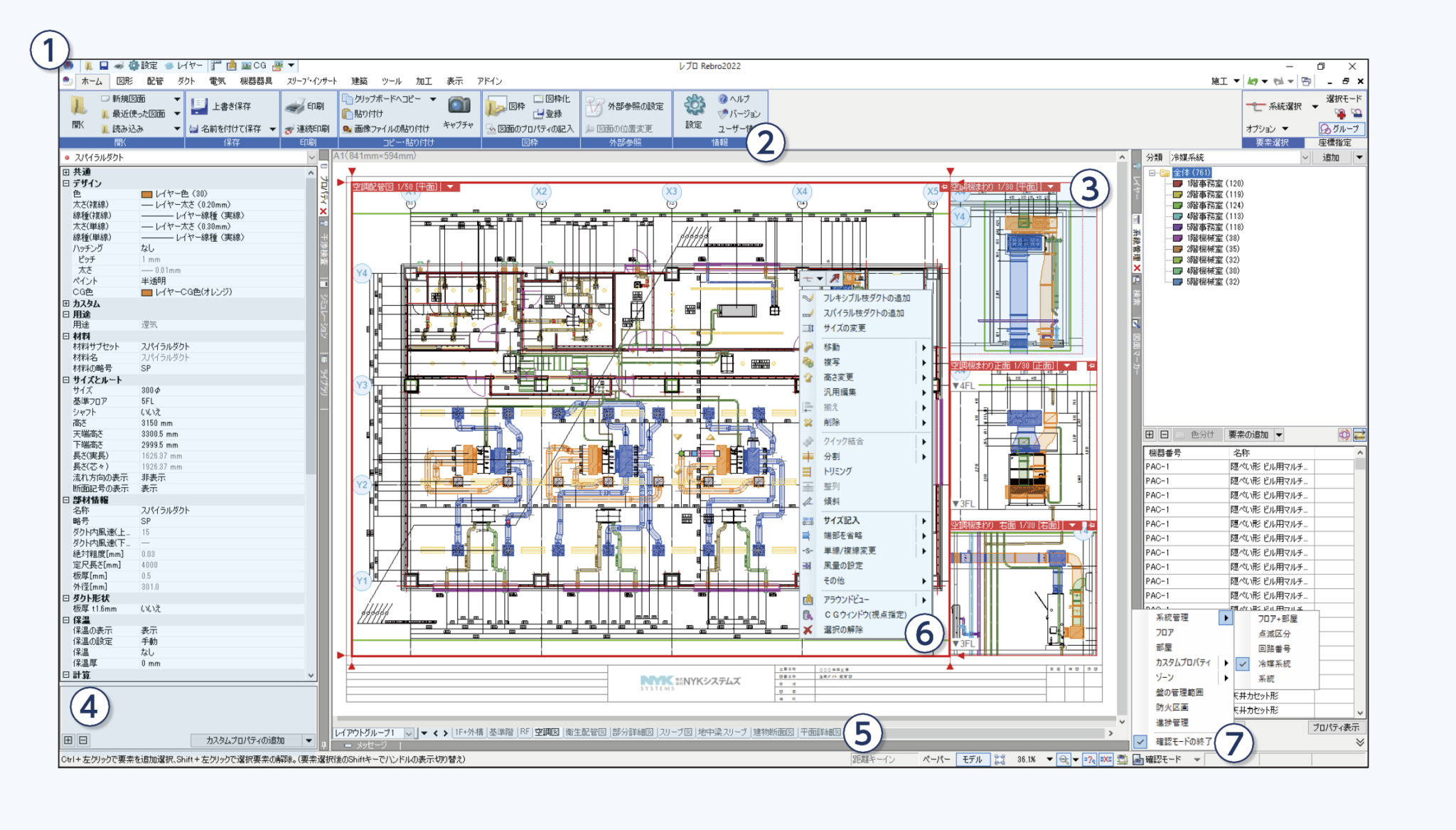The width and height of the screenshot is (1456, 830).
Task: Open 設定 gear icon in 情報 group
Action: point(695,106)
